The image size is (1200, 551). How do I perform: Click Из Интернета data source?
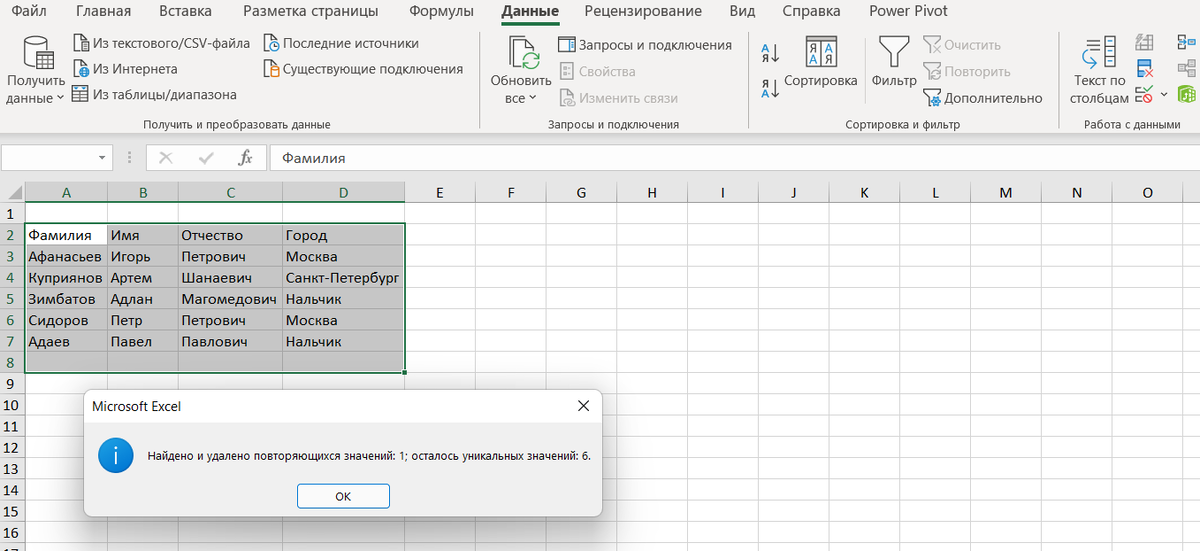click(x=125, y=69)
